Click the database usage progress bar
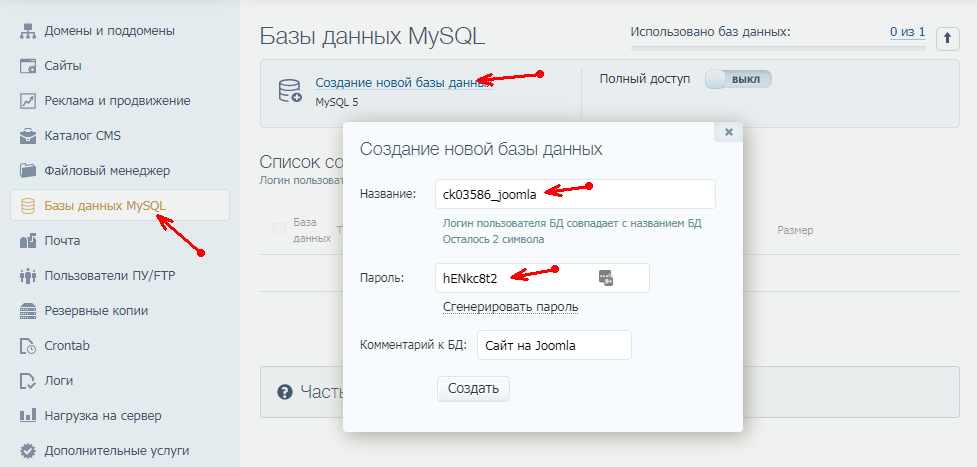The image size is (977, 467). [778, 47]
